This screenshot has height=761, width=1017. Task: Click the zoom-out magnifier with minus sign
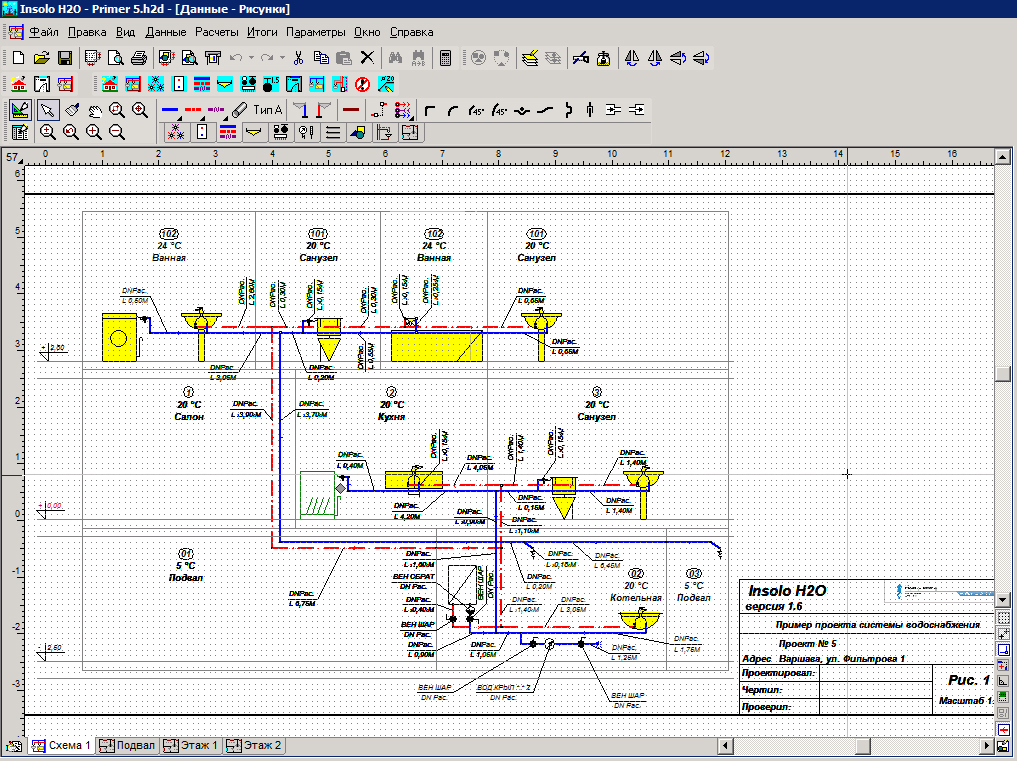click(x=117, y=132)
